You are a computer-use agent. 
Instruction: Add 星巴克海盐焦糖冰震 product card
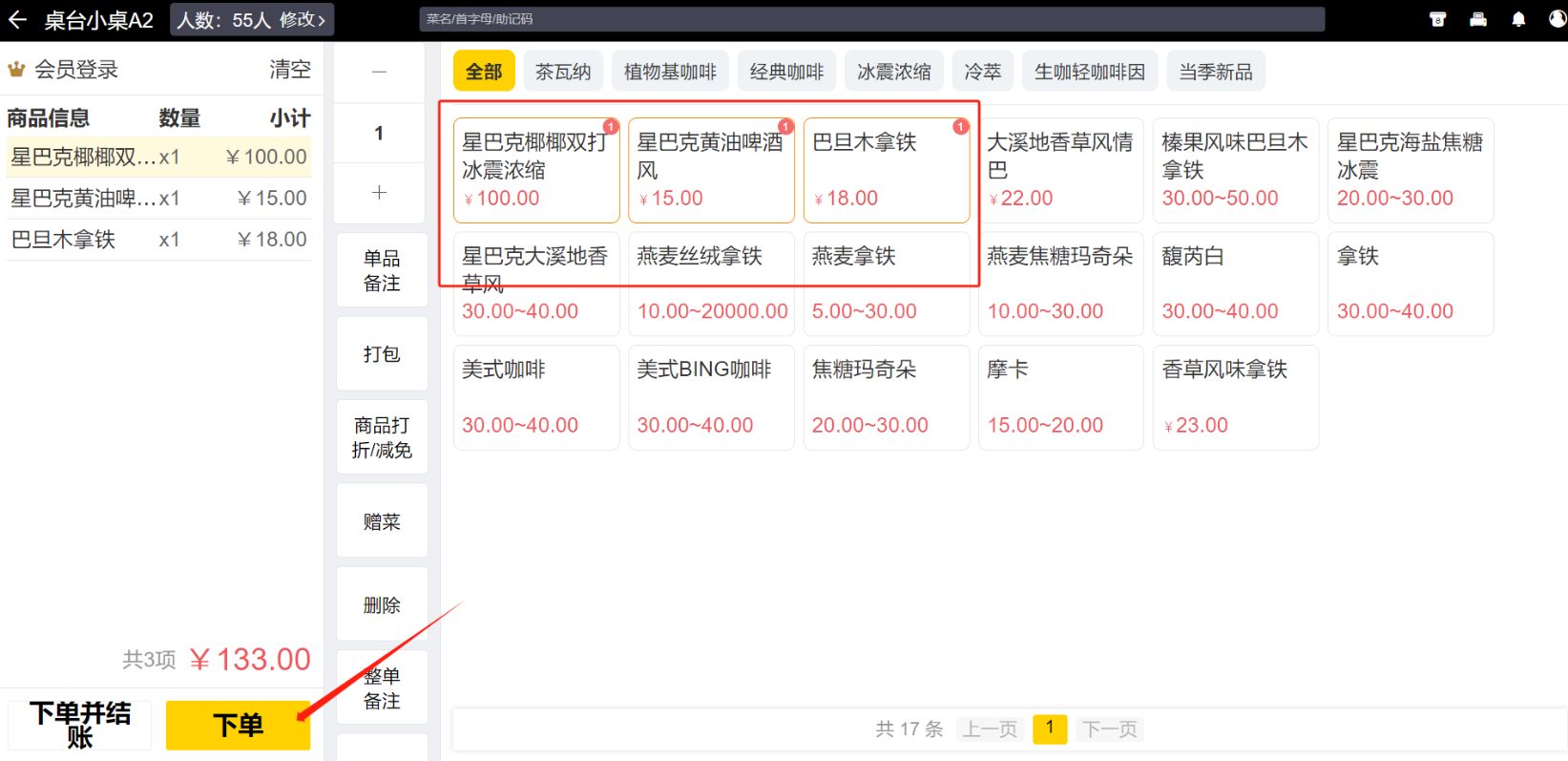coord(1411,170)
